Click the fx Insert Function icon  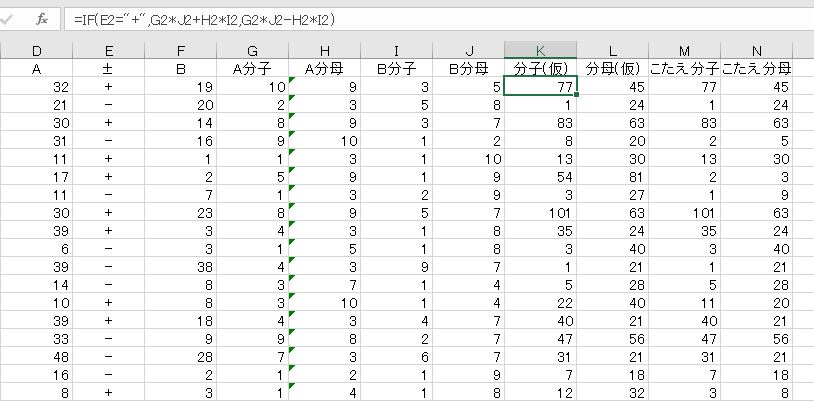42,20
